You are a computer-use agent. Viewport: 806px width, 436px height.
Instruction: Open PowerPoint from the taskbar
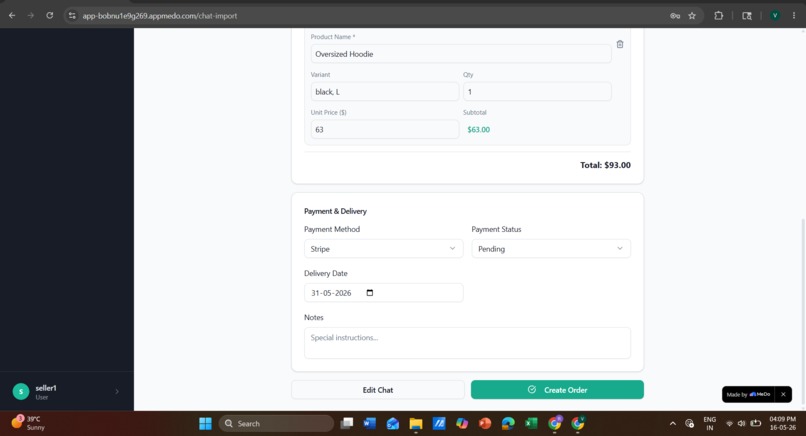(x=485, y=423)
